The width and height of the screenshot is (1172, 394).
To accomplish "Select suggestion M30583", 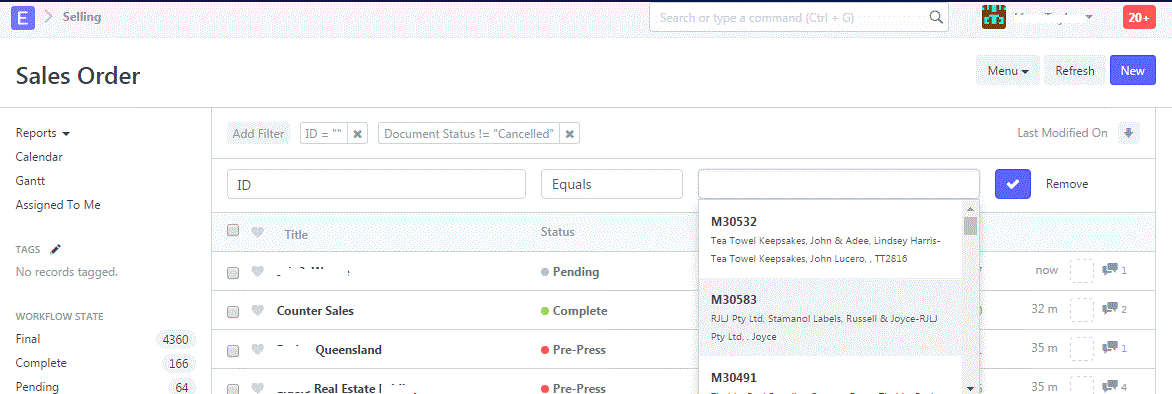I will point(830,317).
